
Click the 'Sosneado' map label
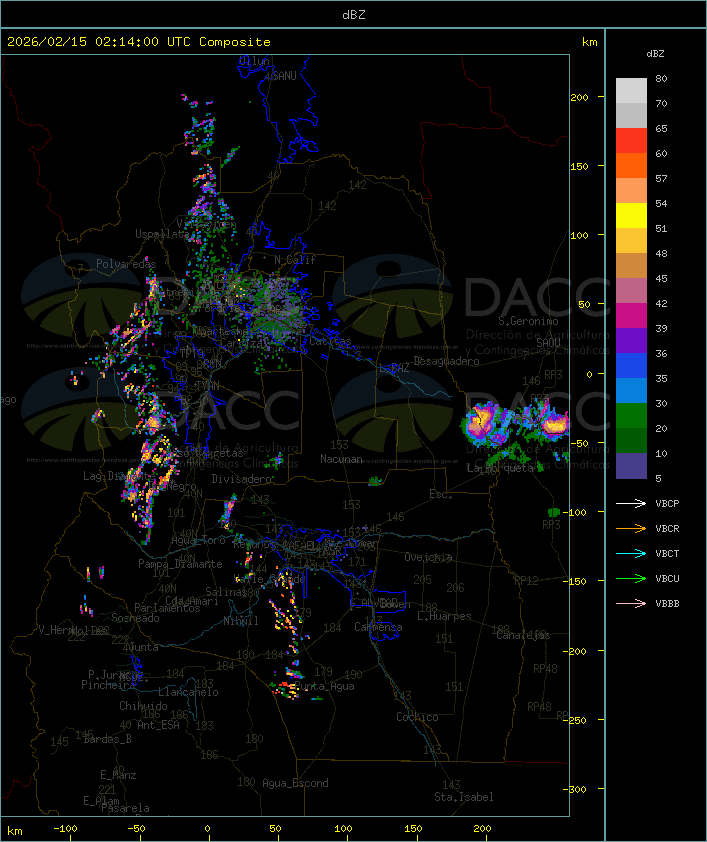tap(135, 618)
